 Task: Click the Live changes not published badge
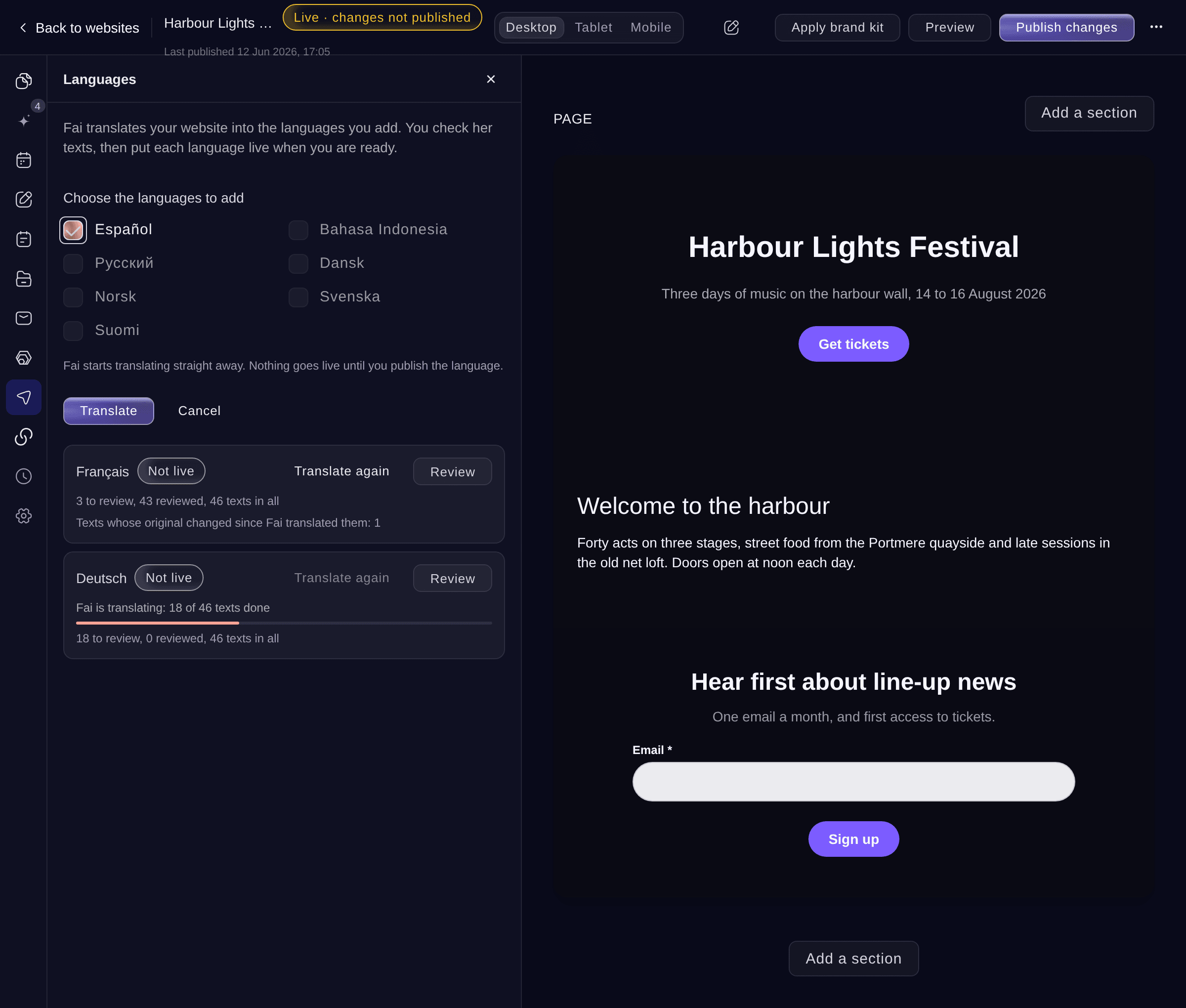[382, 17]
